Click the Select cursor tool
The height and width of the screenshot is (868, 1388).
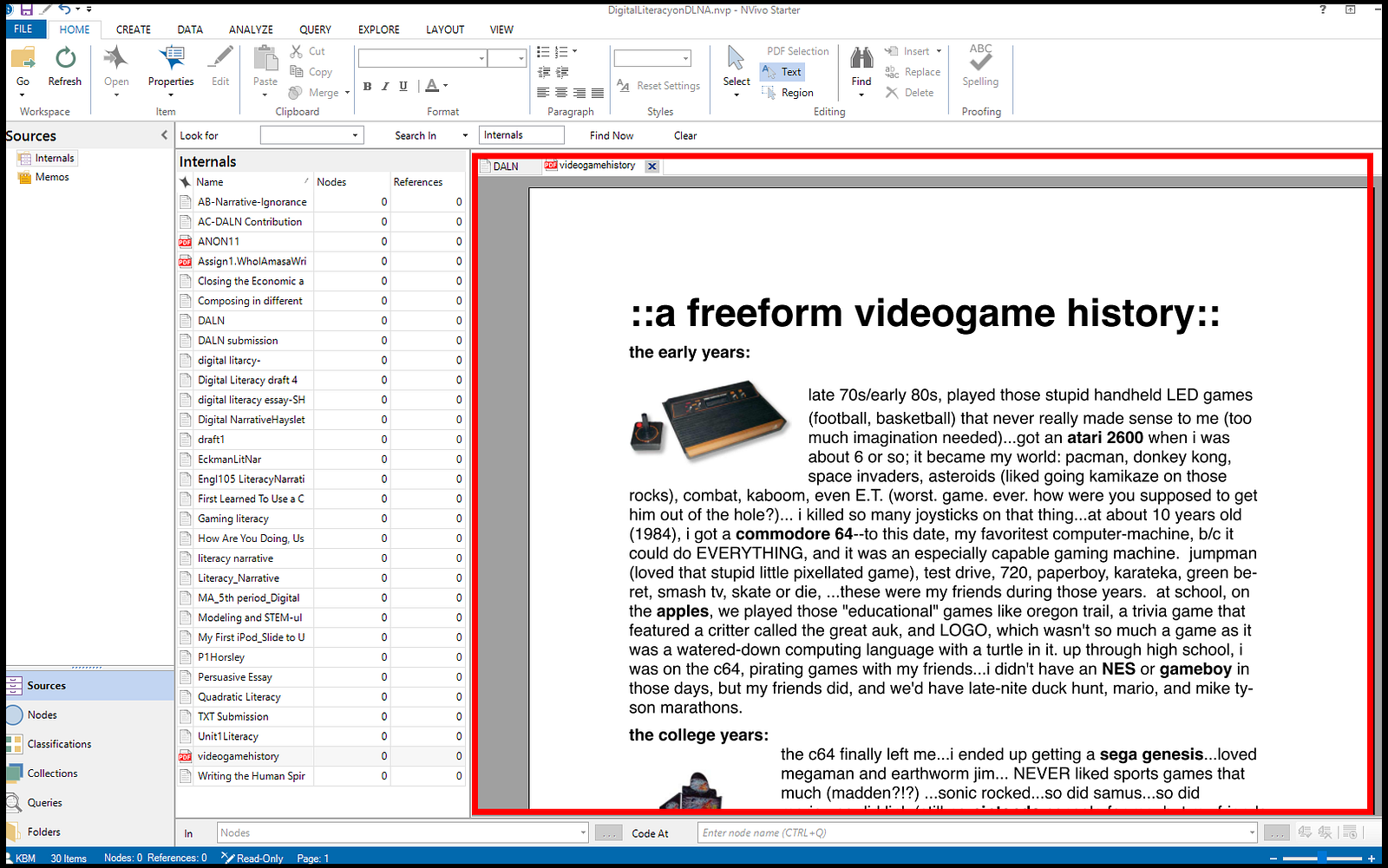737,59
